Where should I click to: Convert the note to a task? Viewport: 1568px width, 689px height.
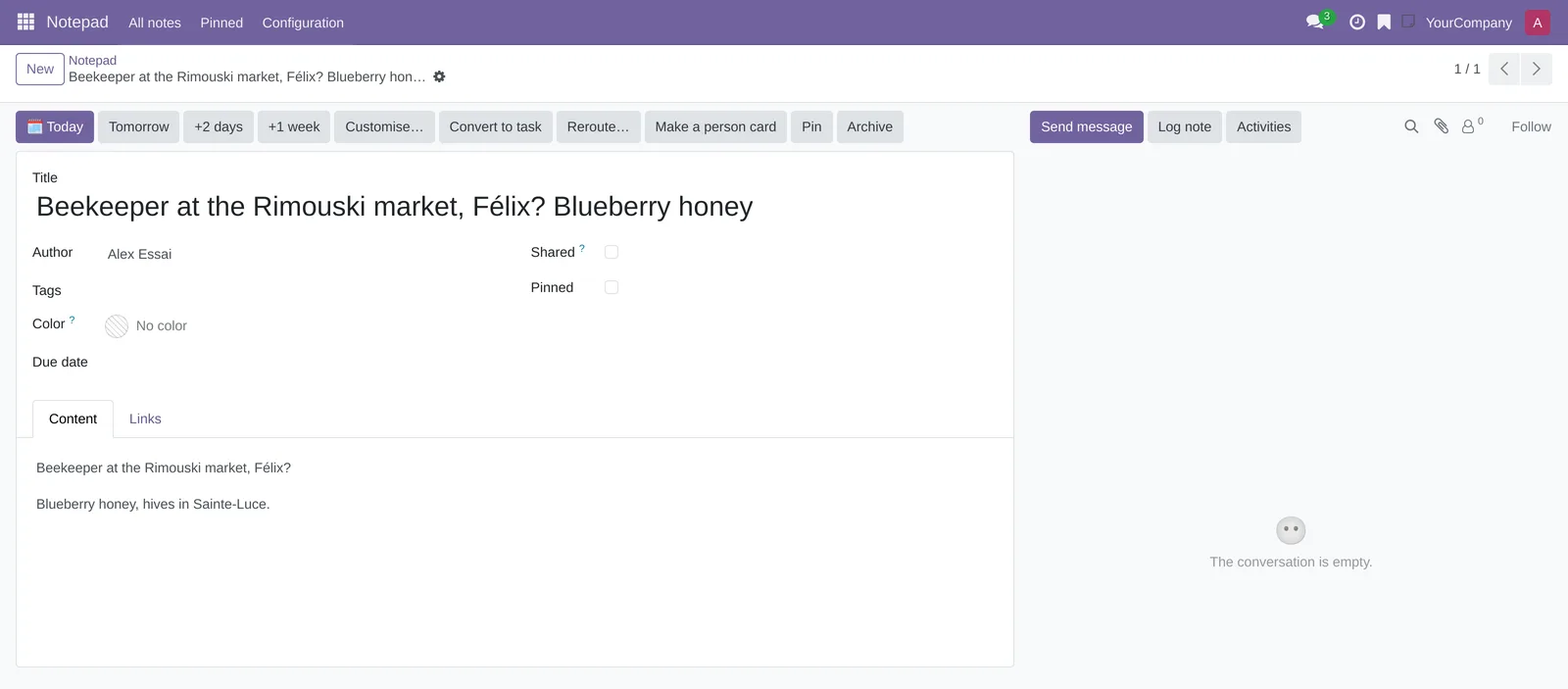pyautogui.click(x=495, y=126)
